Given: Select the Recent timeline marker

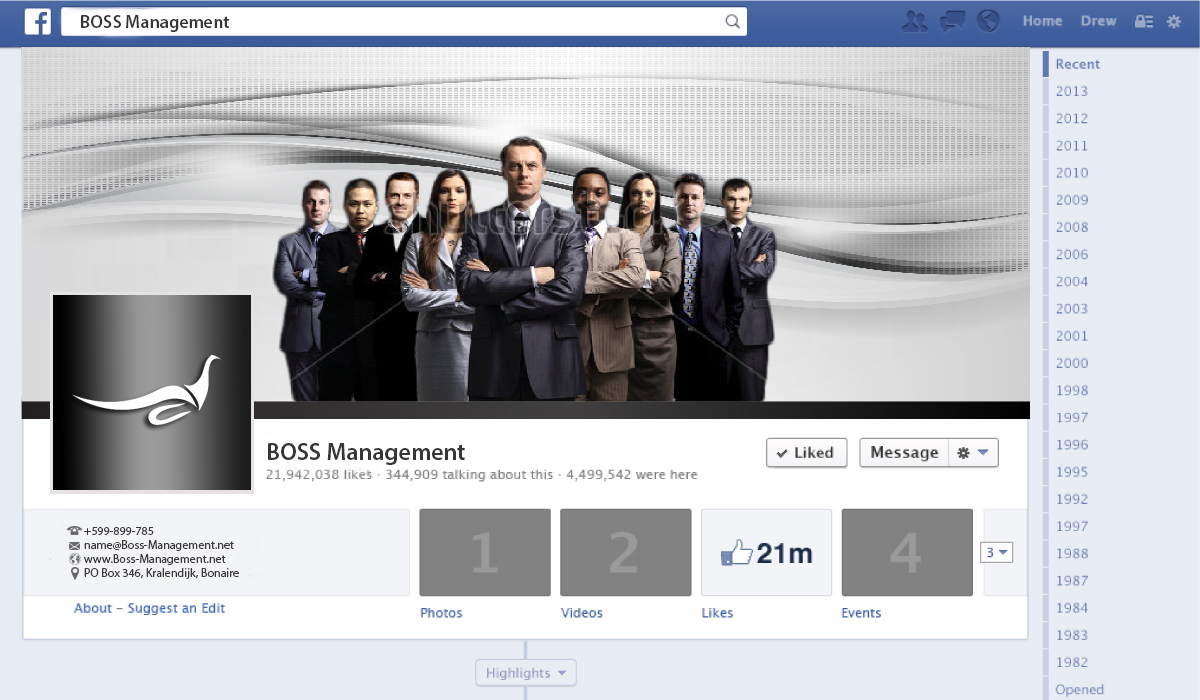Looking at the screenshot, I should tap(1077, 64).
